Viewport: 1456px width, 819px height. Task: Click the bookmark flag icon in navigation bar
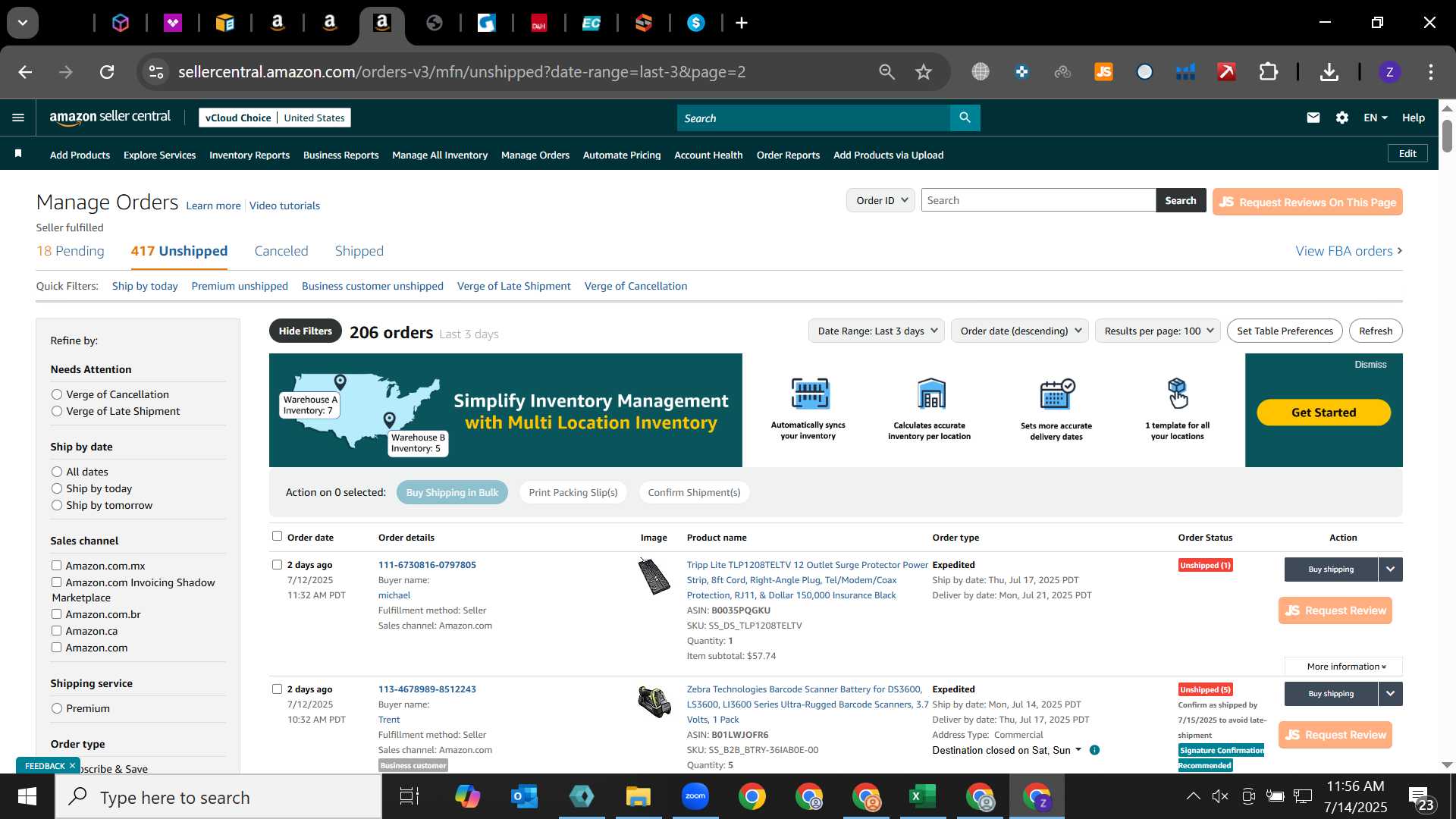pos(18,154)
